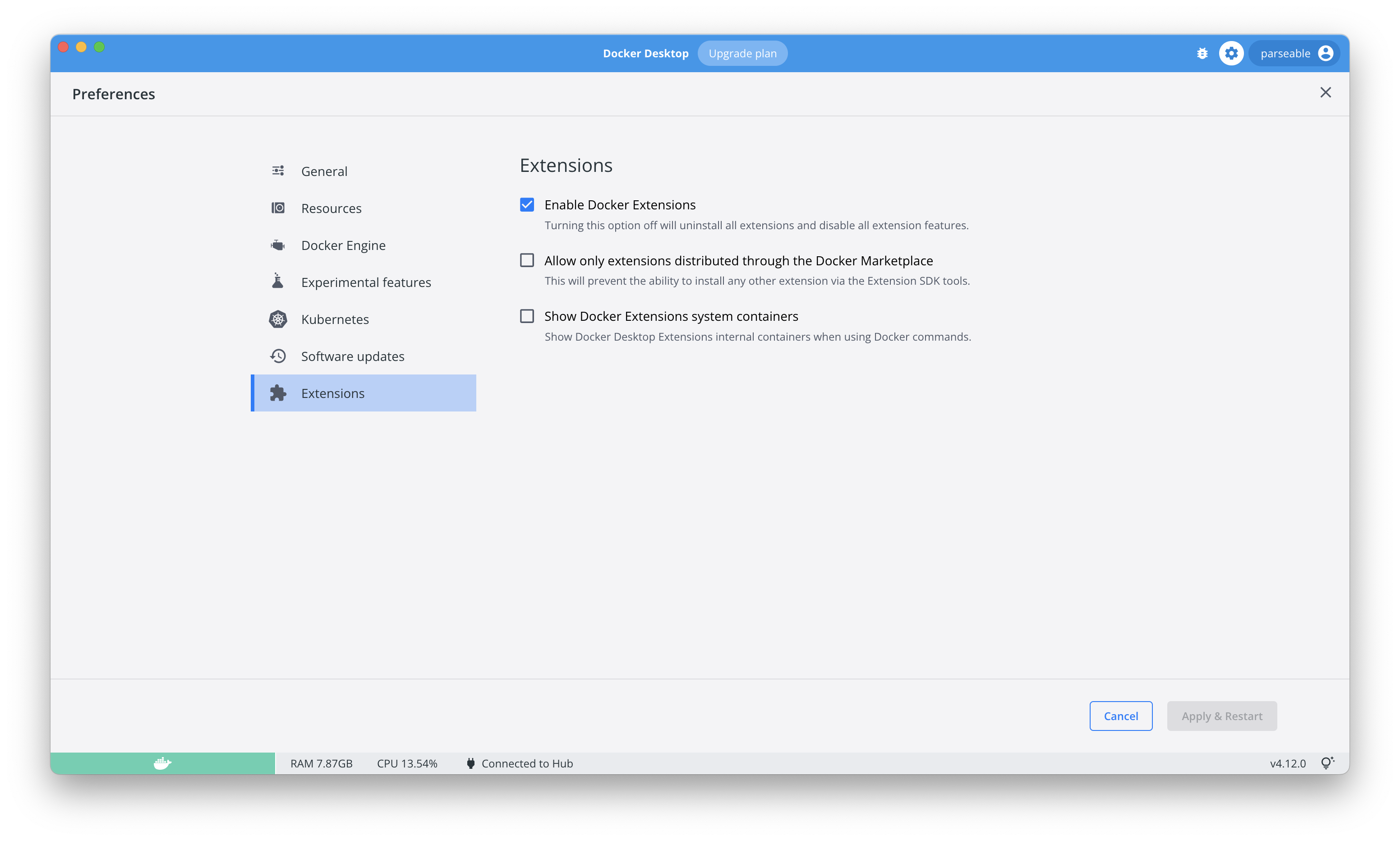Switch to the Resources section
The height and width of the screenshot is (841, 1400).
point(332,208)
